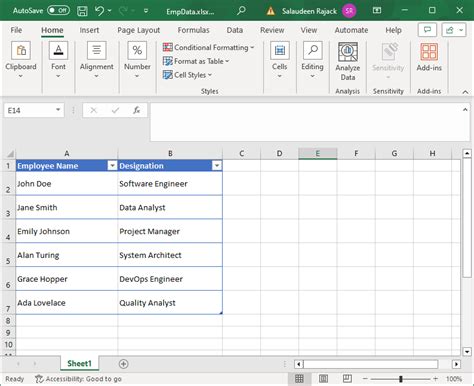Image resolution: width=474 pixels, height=386 pixels.
Task: Open the Data tab
Action: click(x=235, y=30)
